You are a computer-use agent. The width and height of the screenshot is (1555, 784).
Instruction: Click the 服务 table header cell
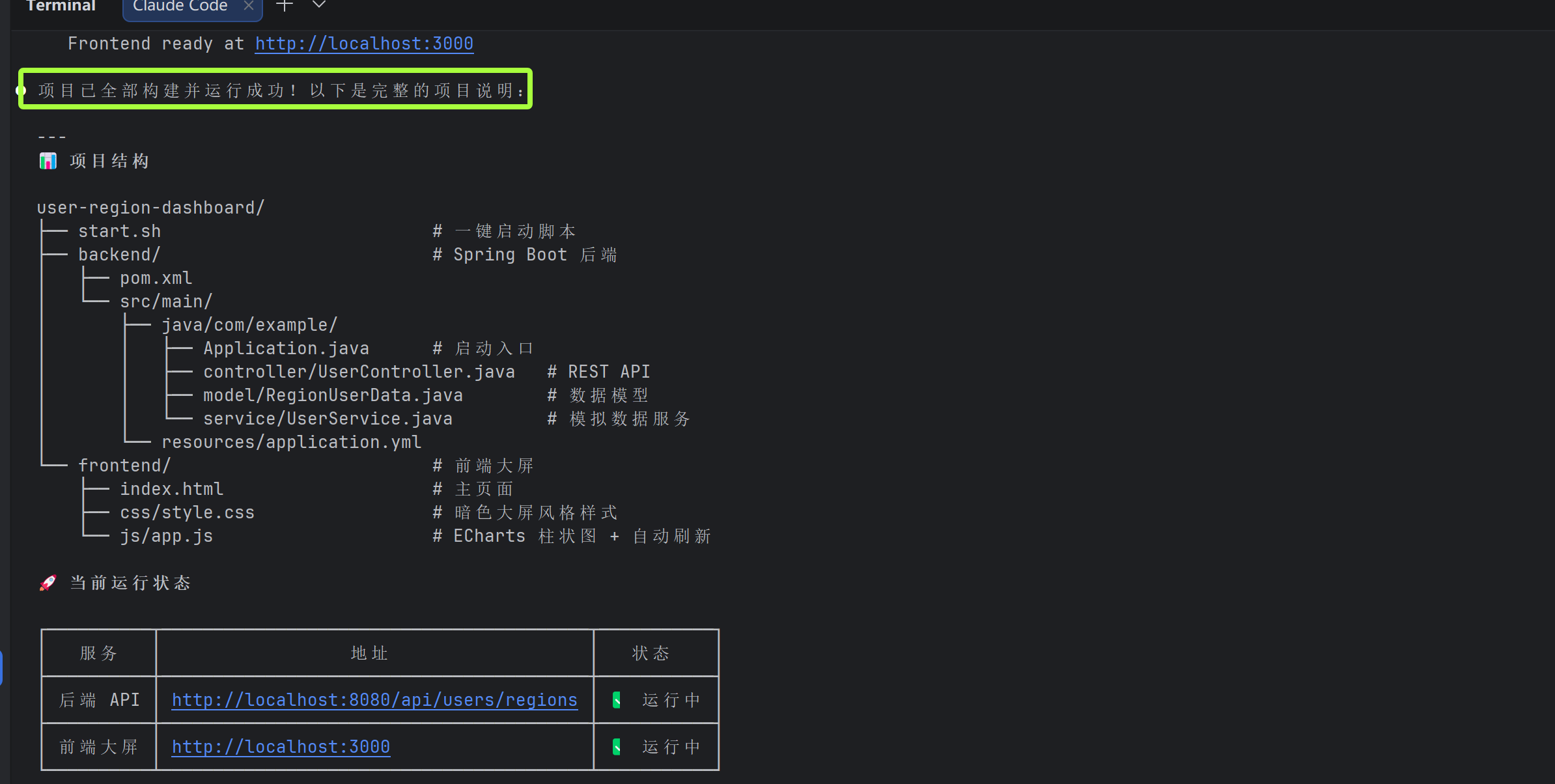(x=98, y=653)
